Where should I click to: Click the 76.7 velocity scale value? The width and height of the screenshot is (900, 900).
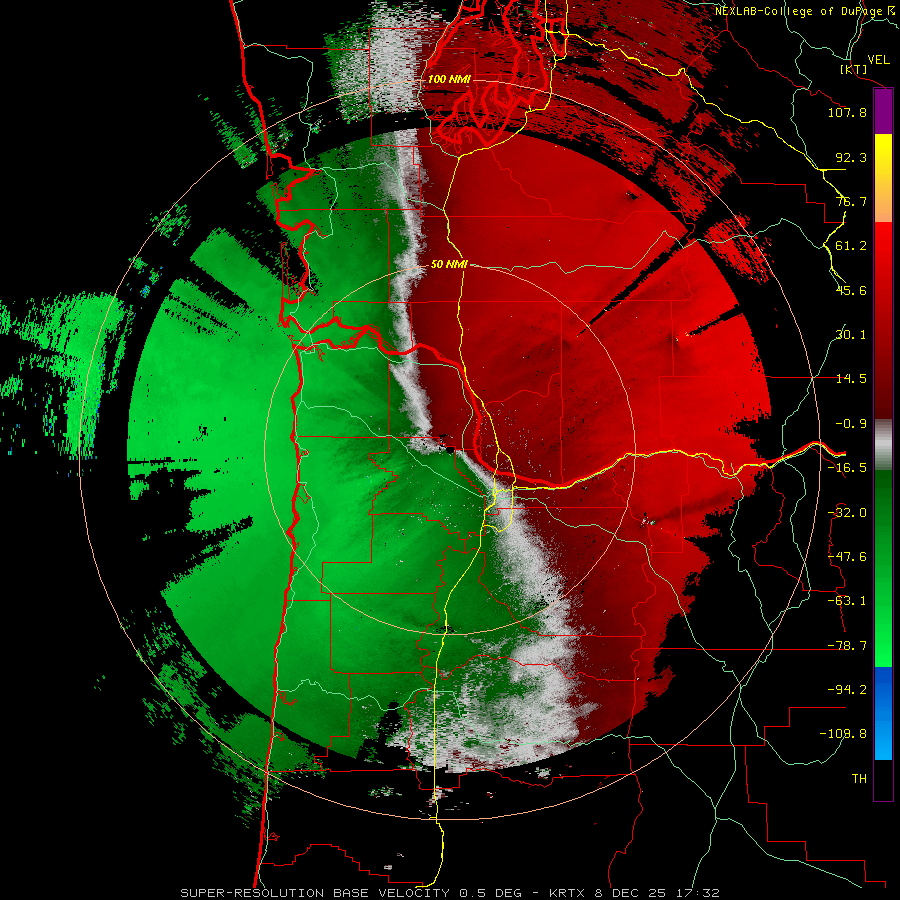851,201
